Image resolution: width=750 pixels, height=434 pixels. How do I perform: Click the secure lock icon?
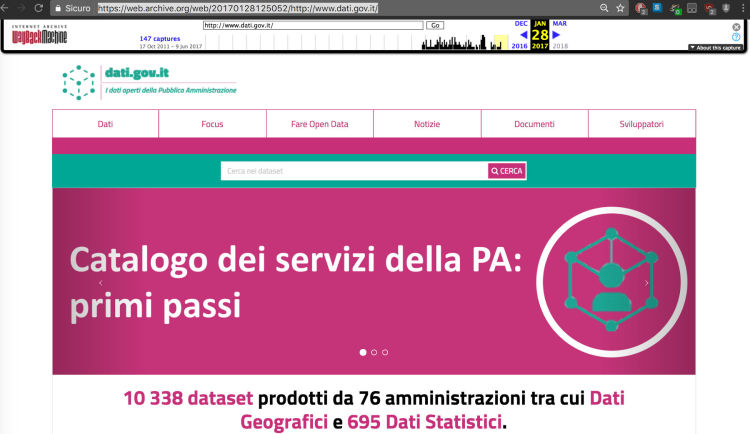58,8
